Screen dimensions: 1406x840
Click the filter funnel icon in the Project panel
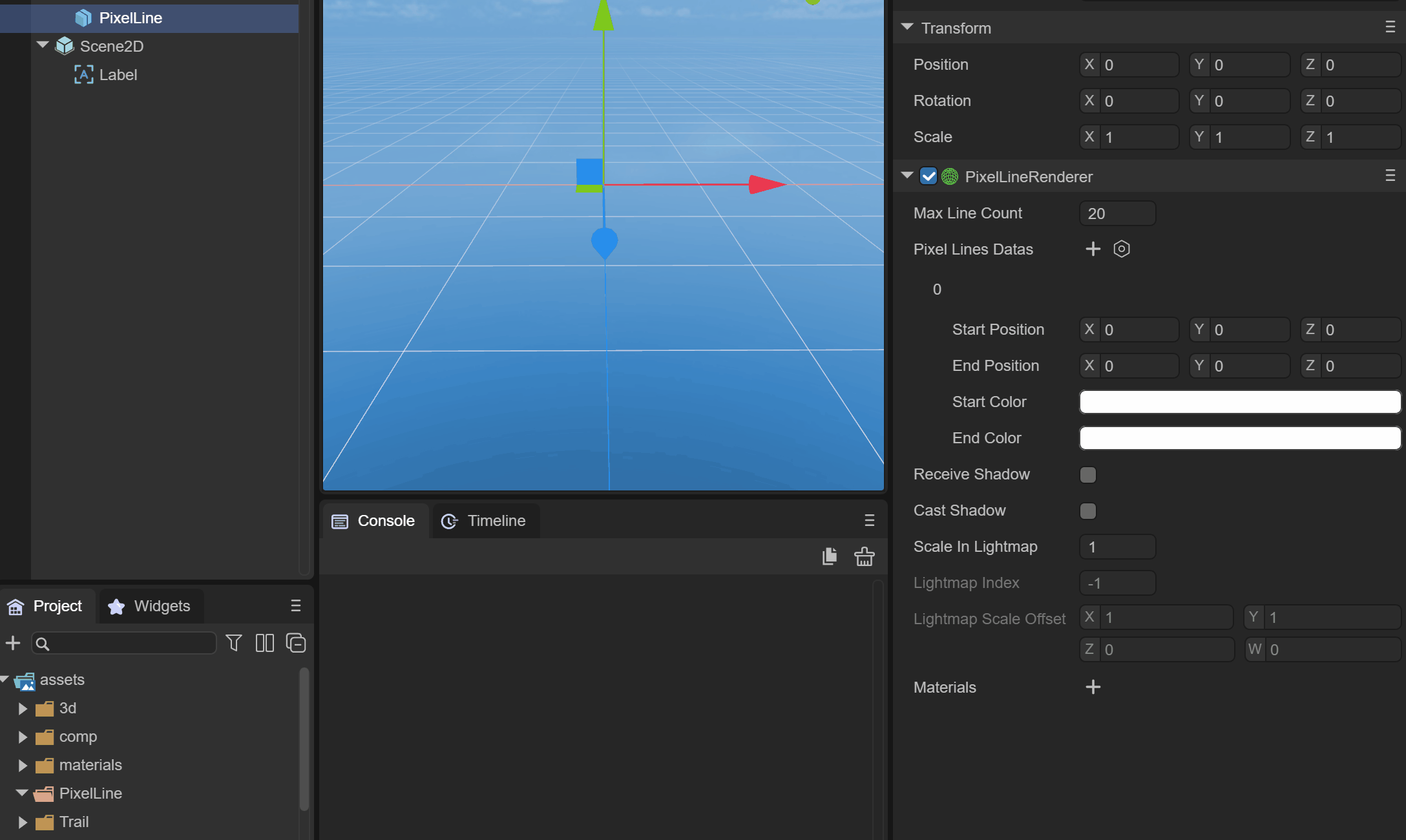pyautogui.click(x=233, y=643)
